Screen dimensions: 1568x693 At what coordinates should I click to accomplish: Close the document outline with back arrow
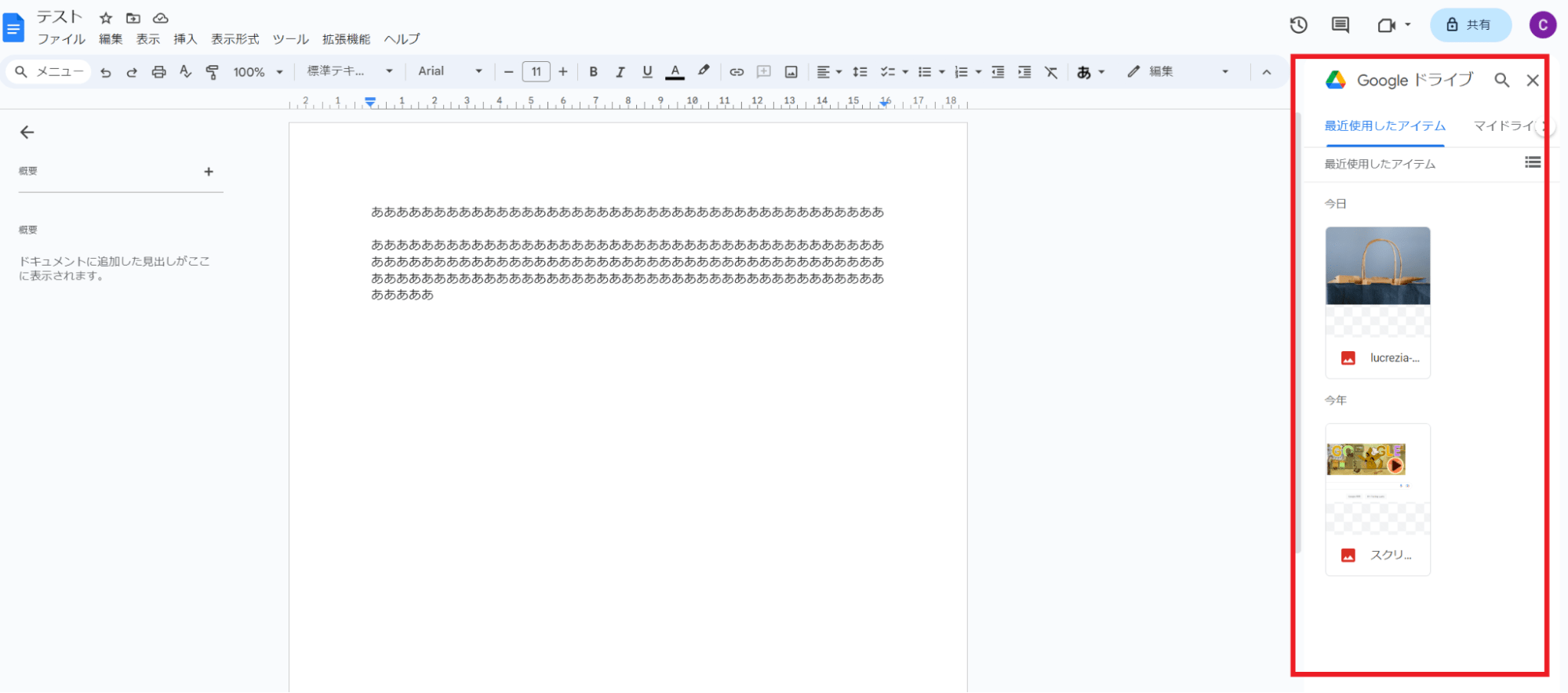[27, 132]
